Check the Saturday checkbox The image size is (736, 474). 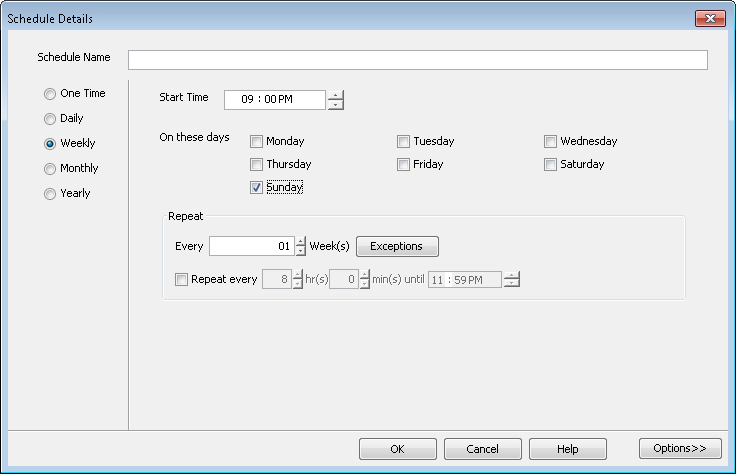551,165
